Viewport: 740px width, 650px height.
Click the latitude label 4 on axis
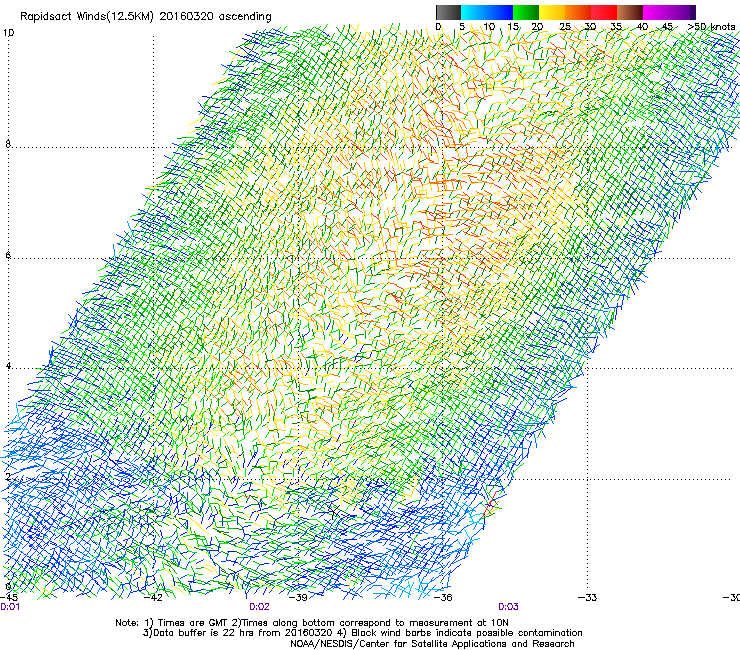8,365
